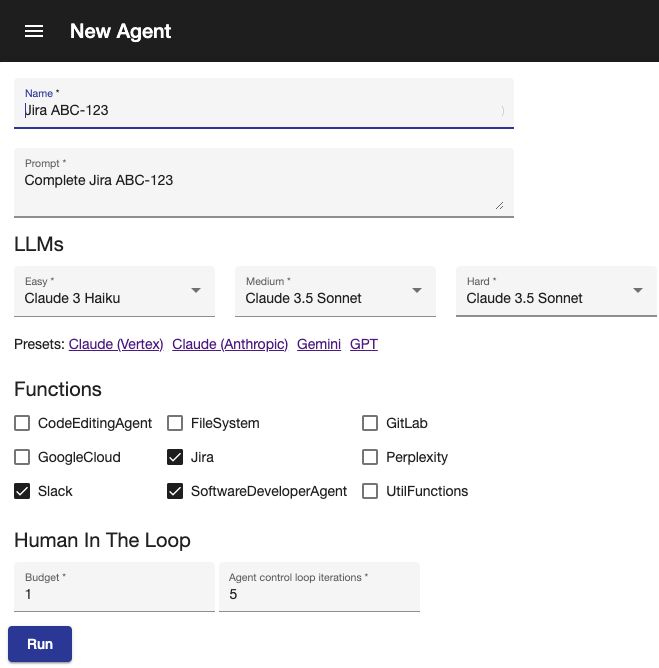Screen dimensions: 659x668
Task: Enable the GoogleCloud checkbox
Action: 22,457
